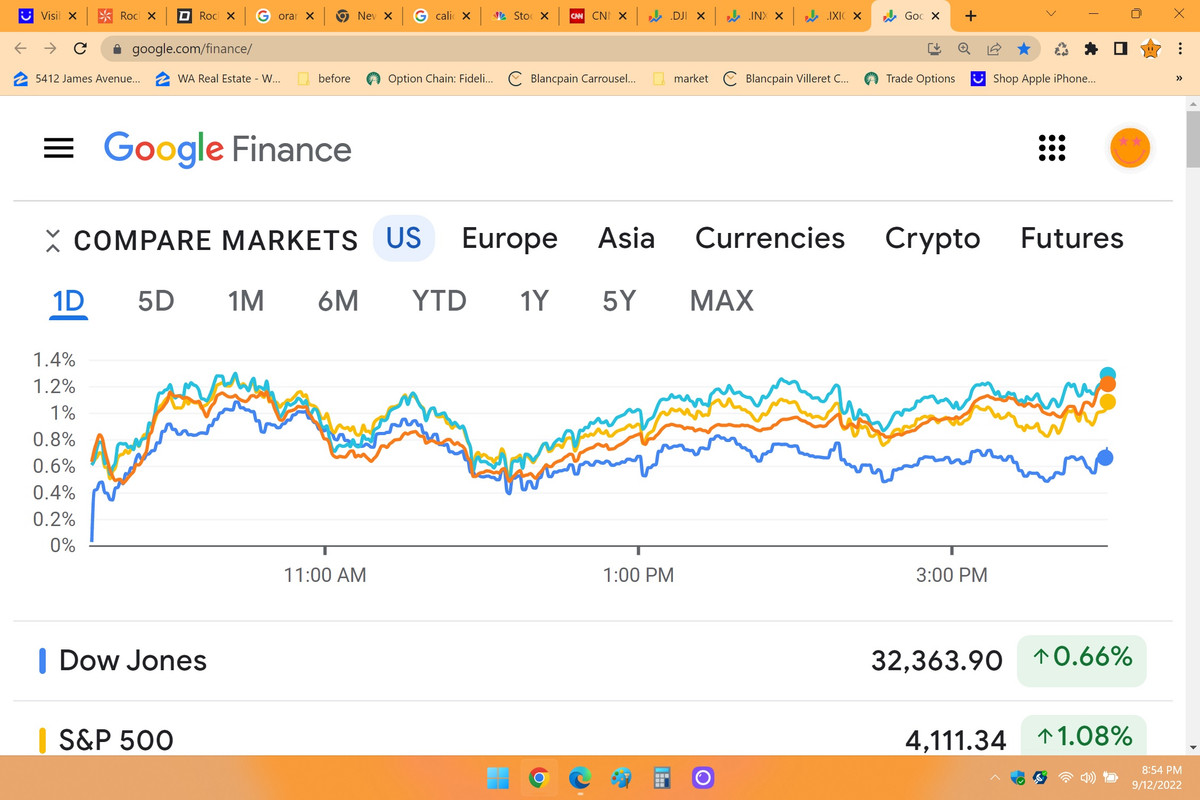Viewport: 1200px width, 800px height.
Task: Click the S&P 500 price 4,111.34
Action: point(955,740)
